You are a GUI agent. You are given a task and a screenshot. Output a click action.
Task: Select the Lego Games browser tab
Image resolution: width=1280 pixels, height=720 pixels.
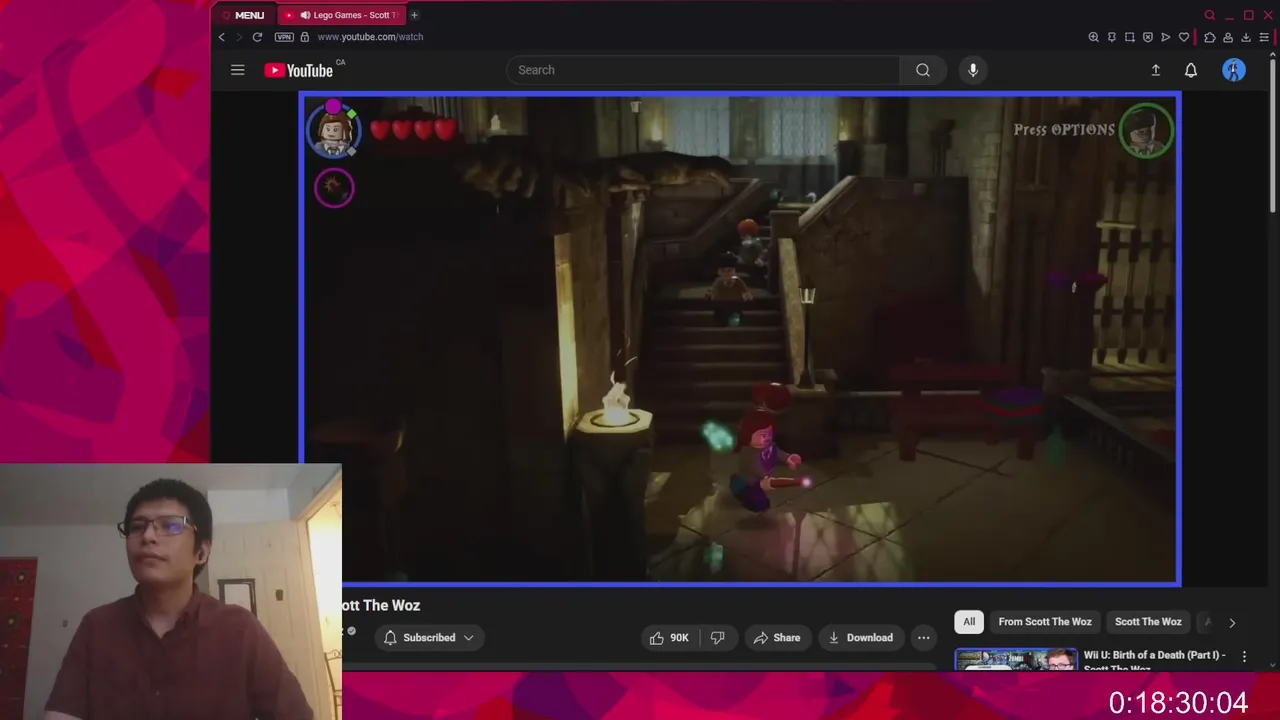[x=342, y=15]
